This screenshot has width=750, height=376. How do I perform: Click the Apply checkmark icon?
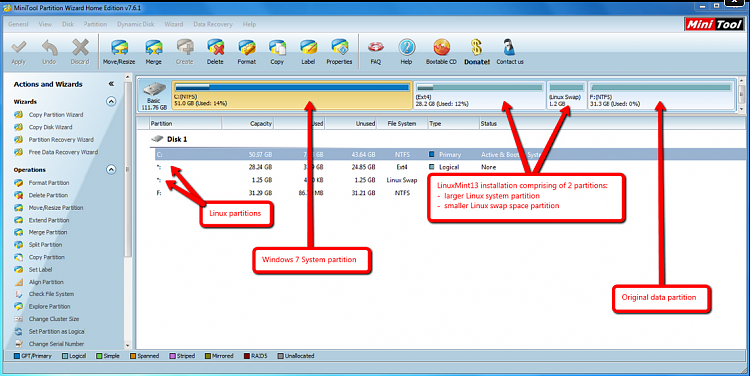click(x=19, y=47)
